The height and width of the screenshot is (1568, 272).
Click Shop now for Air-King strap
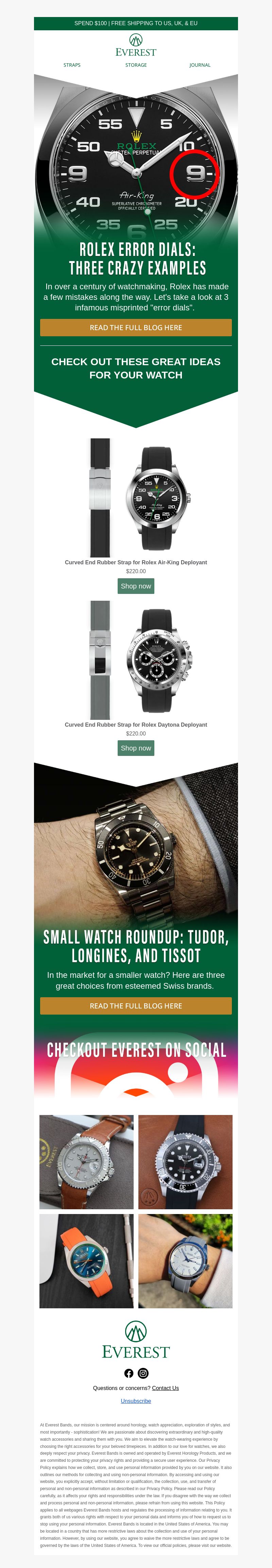click(x=136, y=586)
